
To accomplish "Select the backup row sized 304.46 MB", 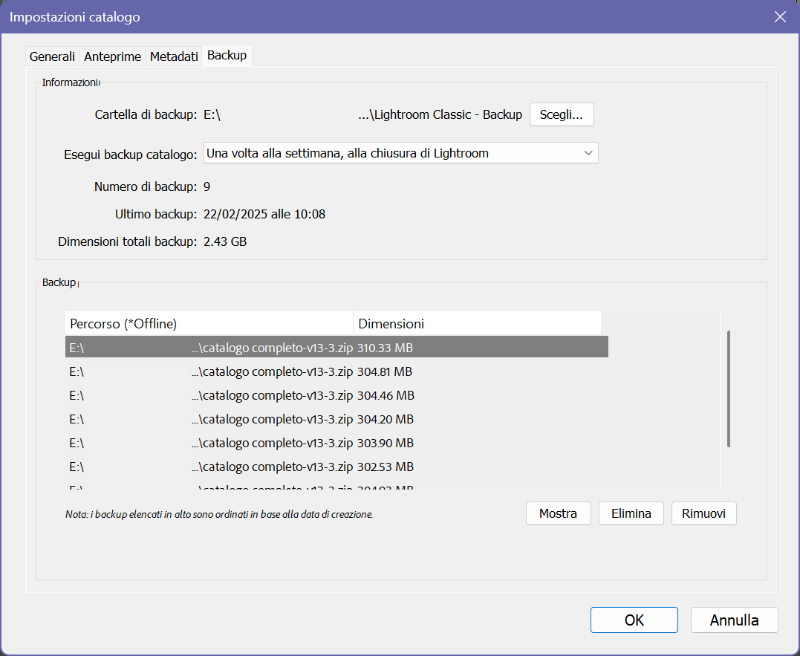I will point(337,395).
